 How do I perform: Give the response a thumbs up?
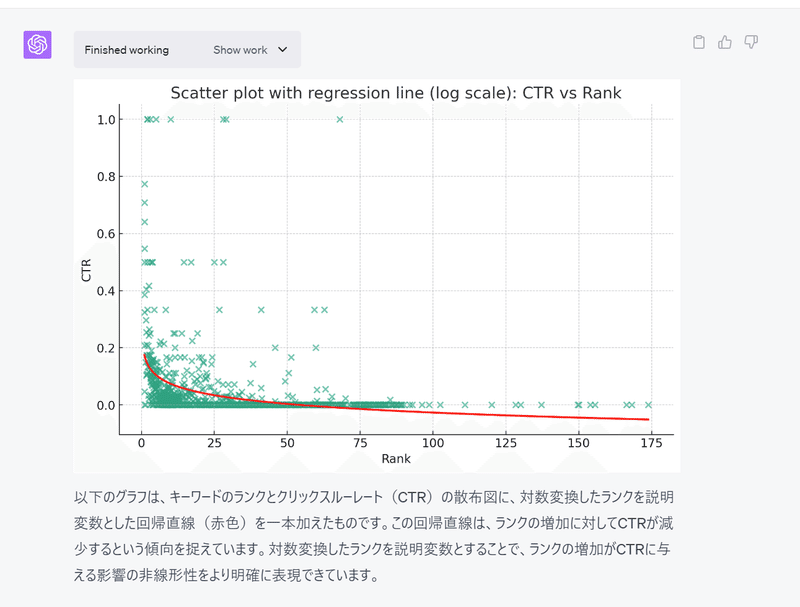[725, 42]
